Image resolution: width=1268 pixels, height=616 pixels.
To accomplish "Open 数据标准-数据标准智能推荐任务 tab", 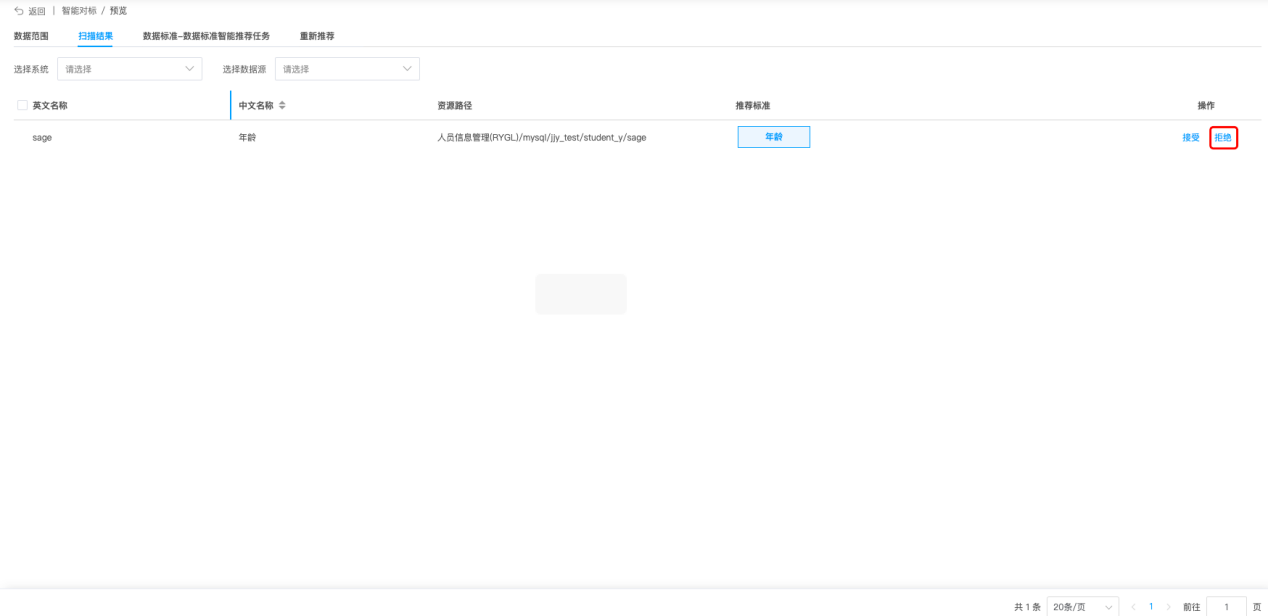I will coord(206,36).
